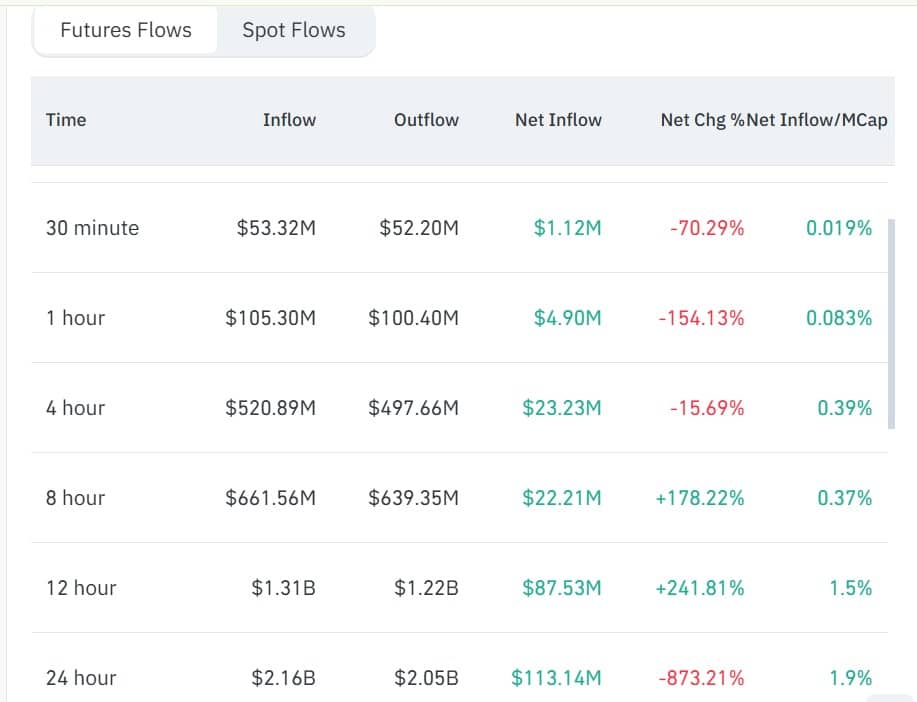
Task: Sort the table by Outflow column
Action: (425, 119)
